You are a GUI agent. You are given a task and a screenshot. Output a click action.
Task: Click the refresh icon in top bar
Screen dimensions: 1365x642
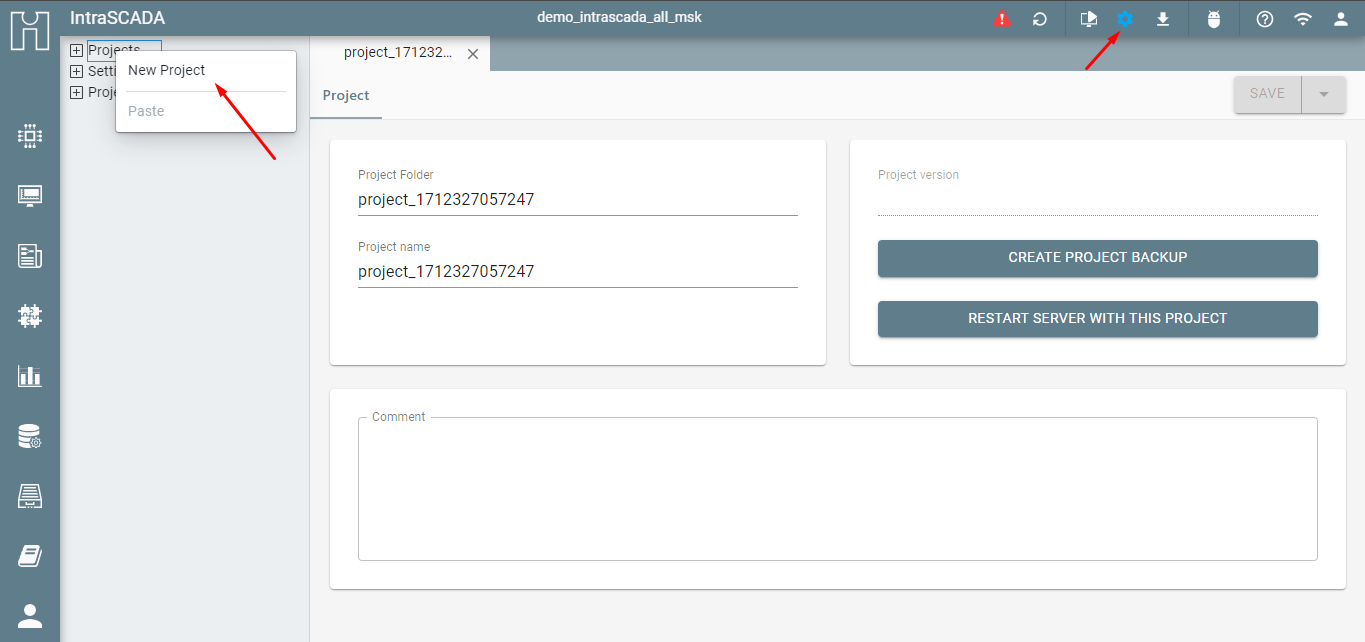pos(1040,19)
